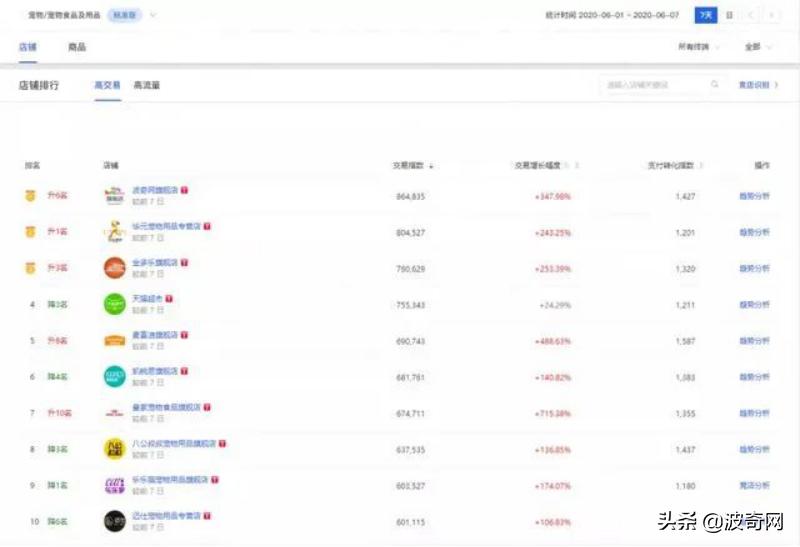
Task: Open the 竞店识别 link at top right
Action: (758, 85)
